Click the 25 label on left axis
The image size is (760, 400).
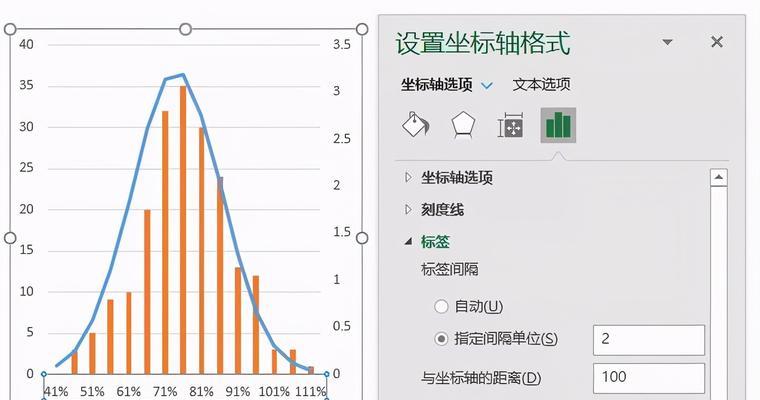26,168
